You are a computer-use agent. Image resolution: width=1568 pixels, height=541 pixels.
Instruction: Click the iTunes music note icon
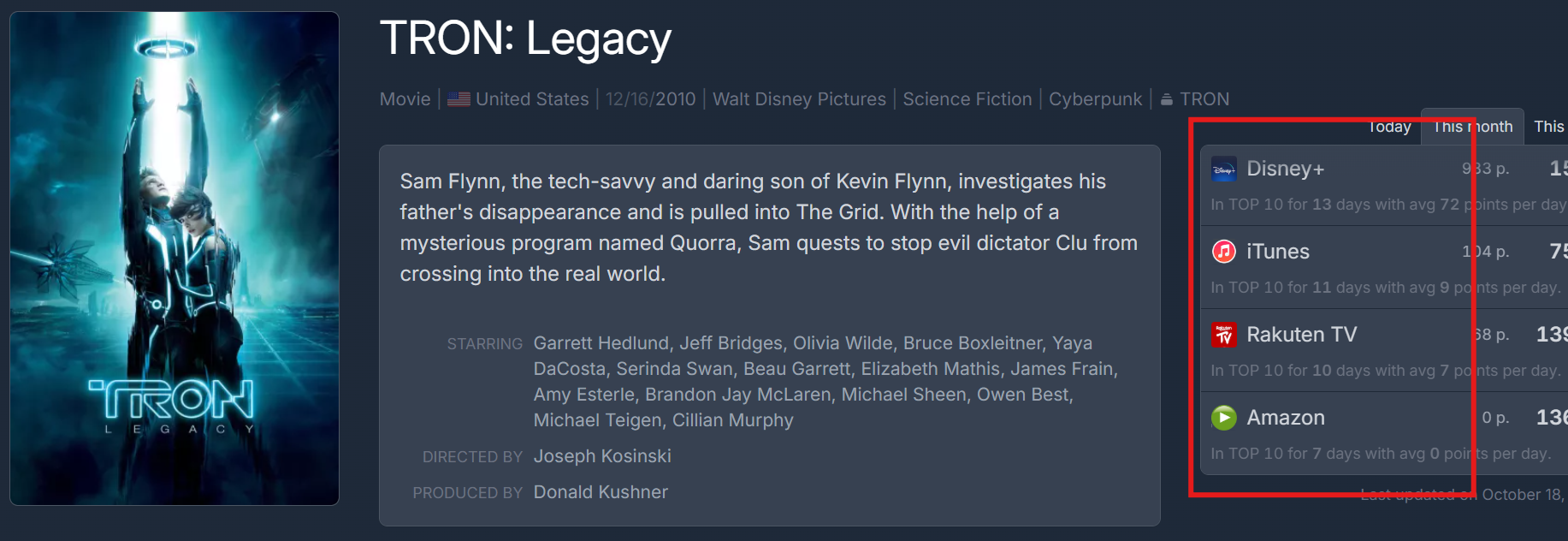[x=1224, y=252]
